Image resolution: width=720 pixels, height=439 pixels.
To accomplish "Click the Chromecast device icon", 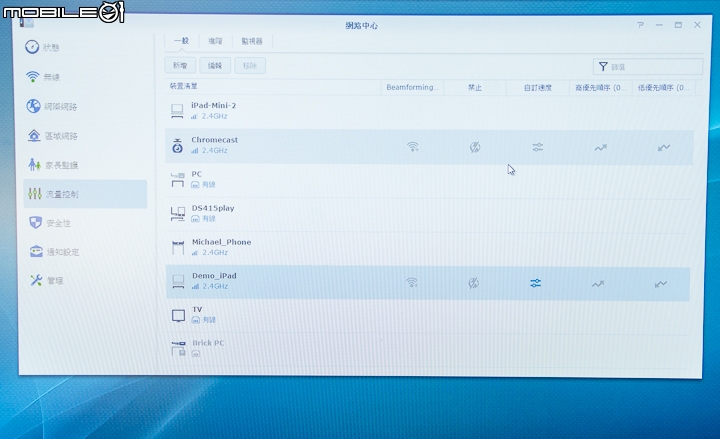I will 177,146.
